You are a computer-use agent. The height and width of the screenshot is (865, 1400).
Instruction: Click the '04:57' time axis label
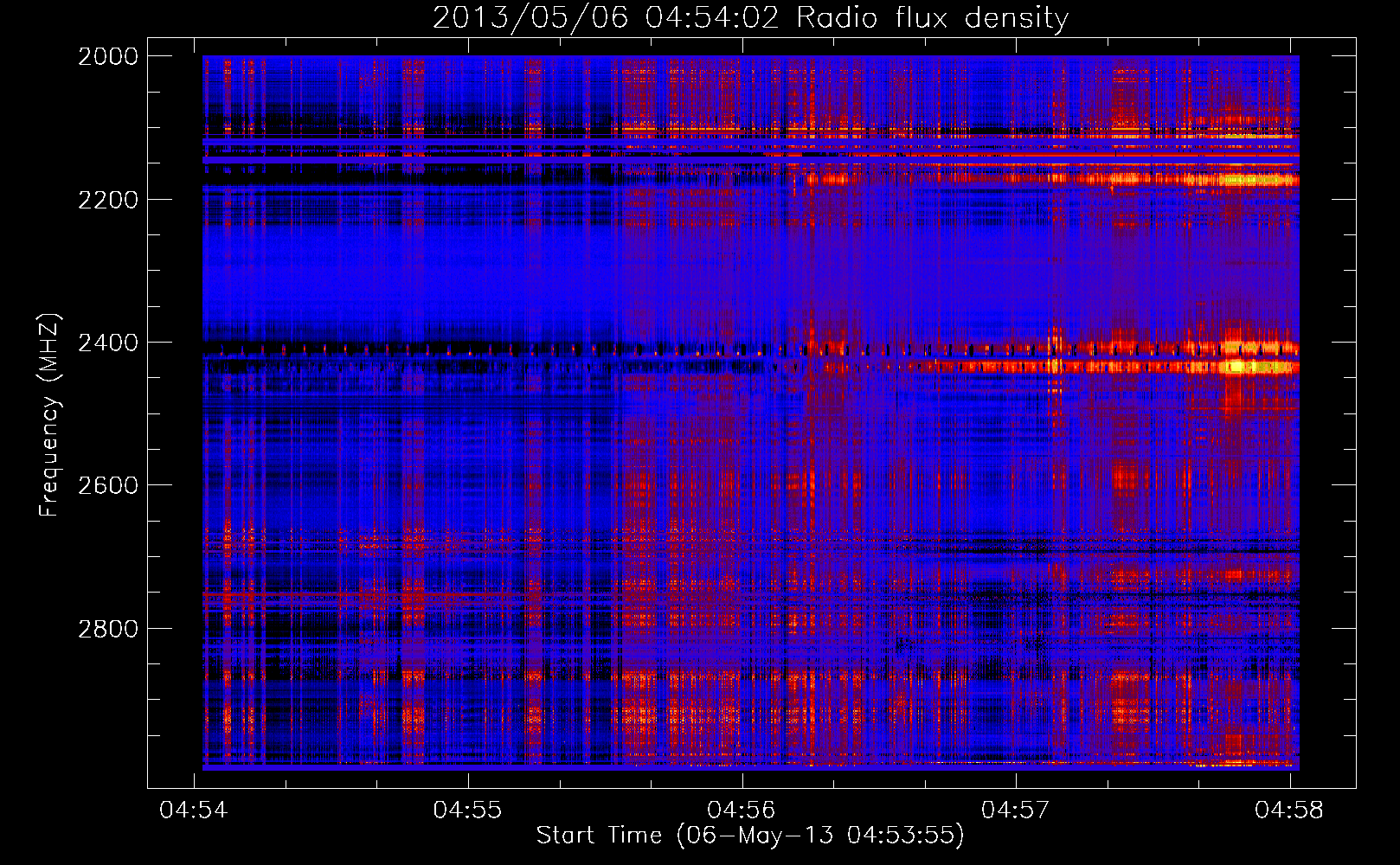click(1015, 810)
